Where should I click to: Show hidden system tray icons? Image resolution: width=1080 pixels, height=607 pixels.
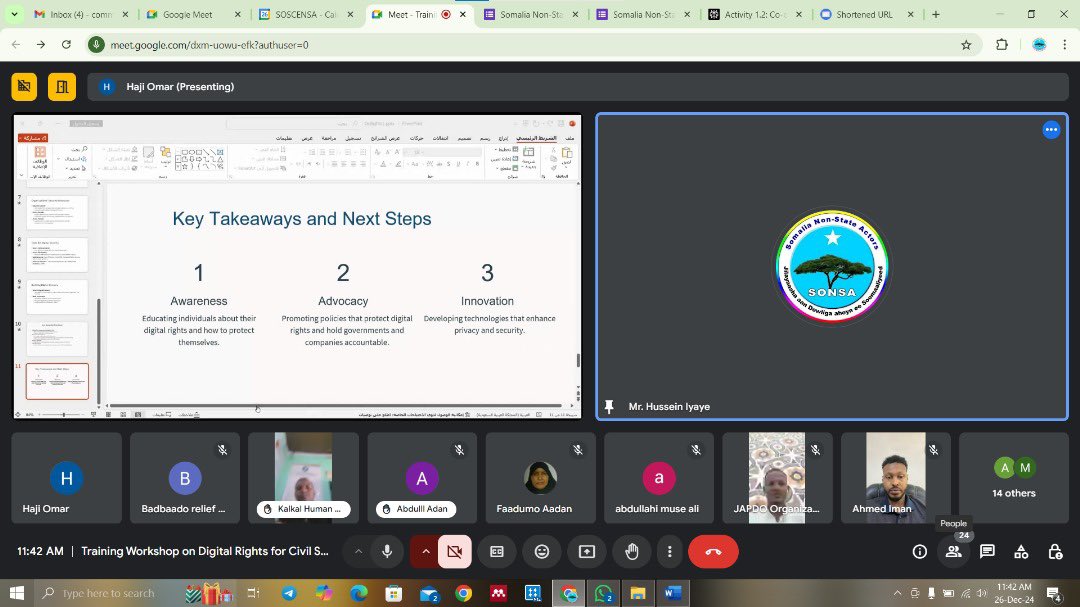pyautogui.click(x=897, y=593)
